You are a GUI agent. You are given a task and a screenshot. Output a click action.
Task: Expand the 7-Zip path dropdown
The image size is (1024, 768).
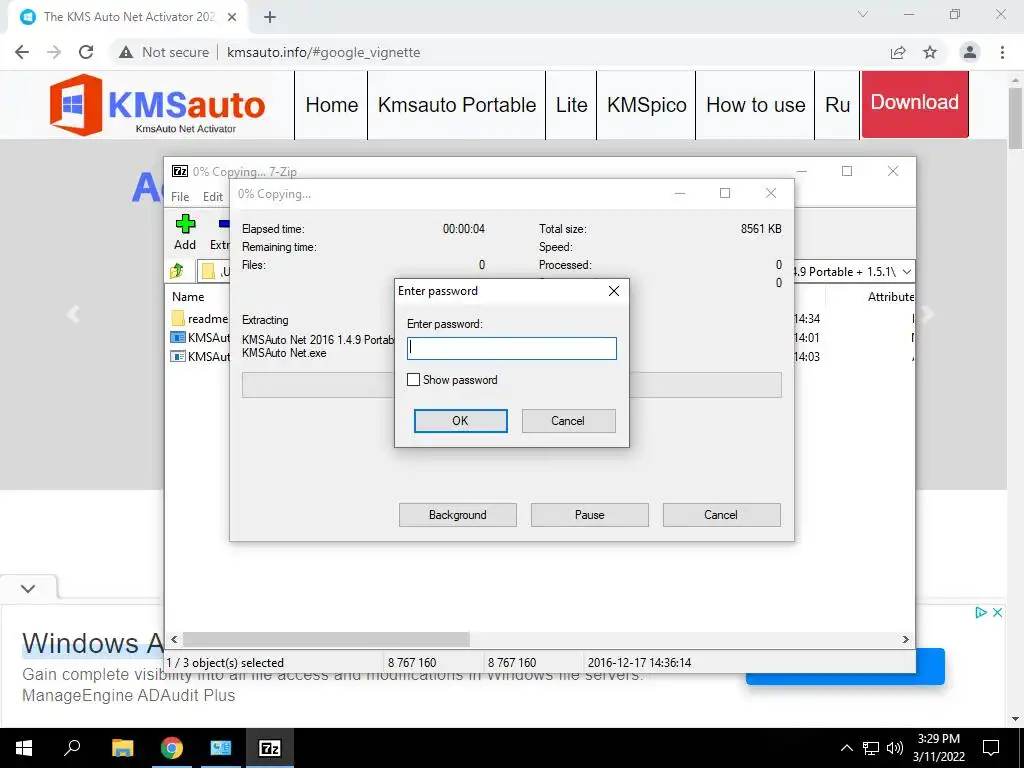pyautogui.click(x=906, y=272)
